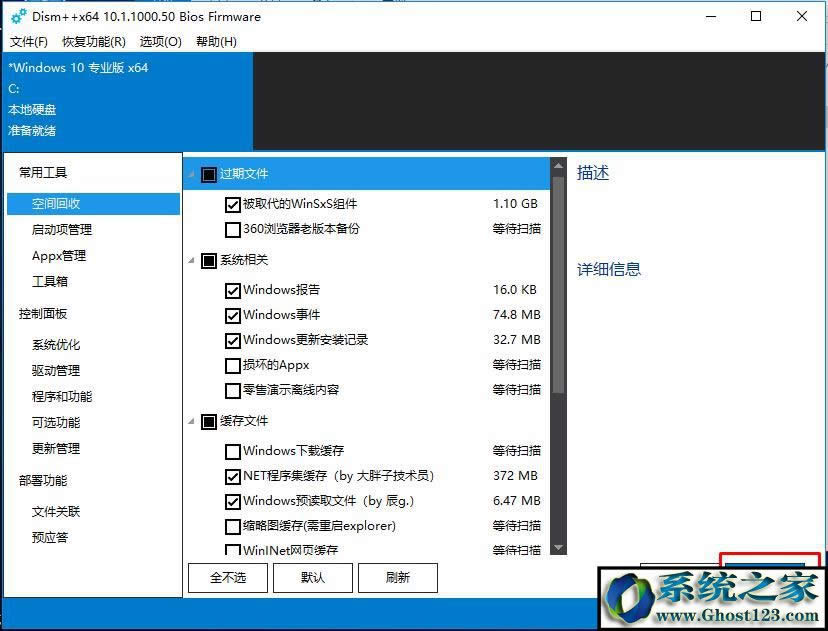Uncheck Windows更新安装记录
This screenshot has width=828, height=631.
233,340
